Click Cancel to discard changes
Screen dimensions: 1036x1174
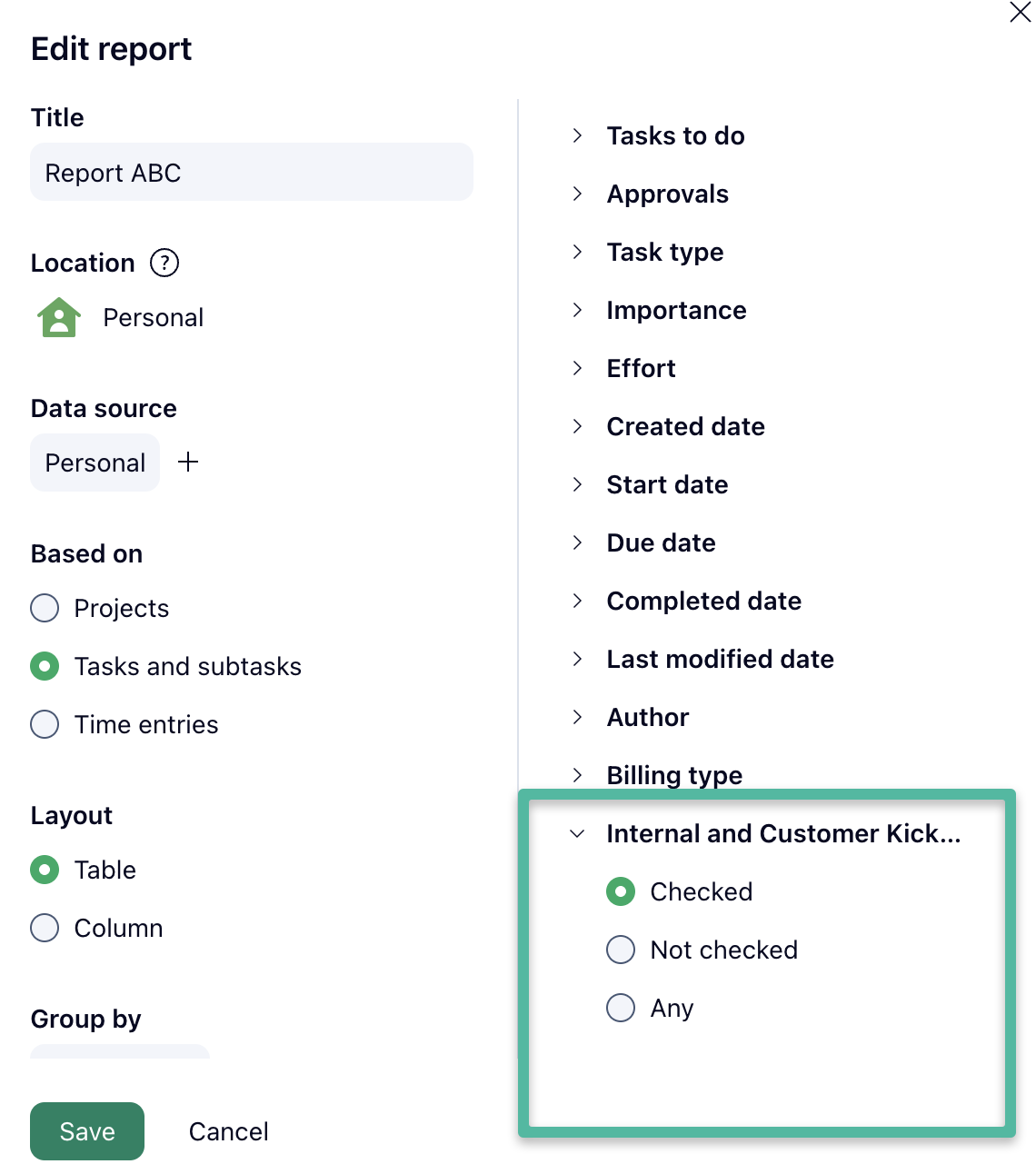pyautogui.click(x=228, y=1131)
